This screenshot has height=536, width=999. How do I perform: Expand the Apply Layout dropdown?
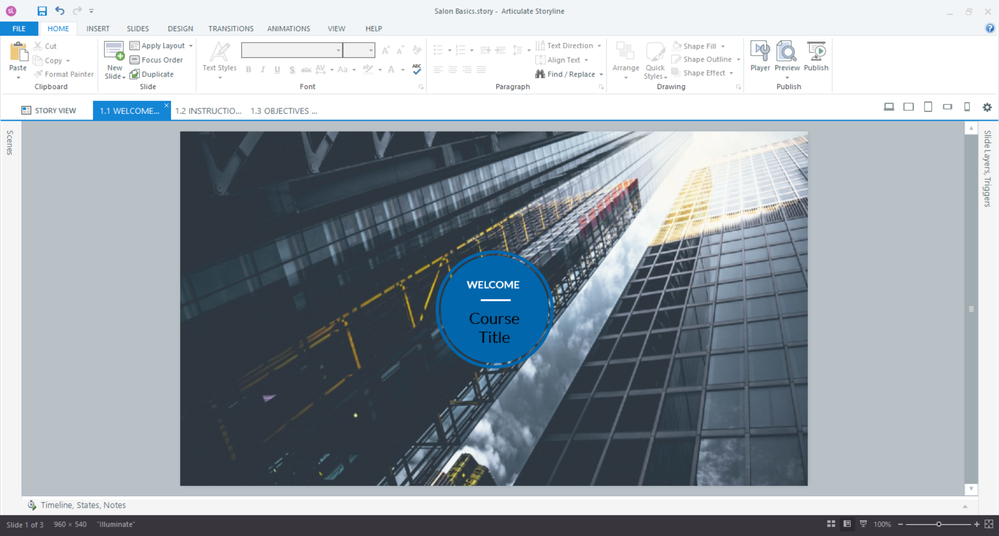click(x=191, y=46)
